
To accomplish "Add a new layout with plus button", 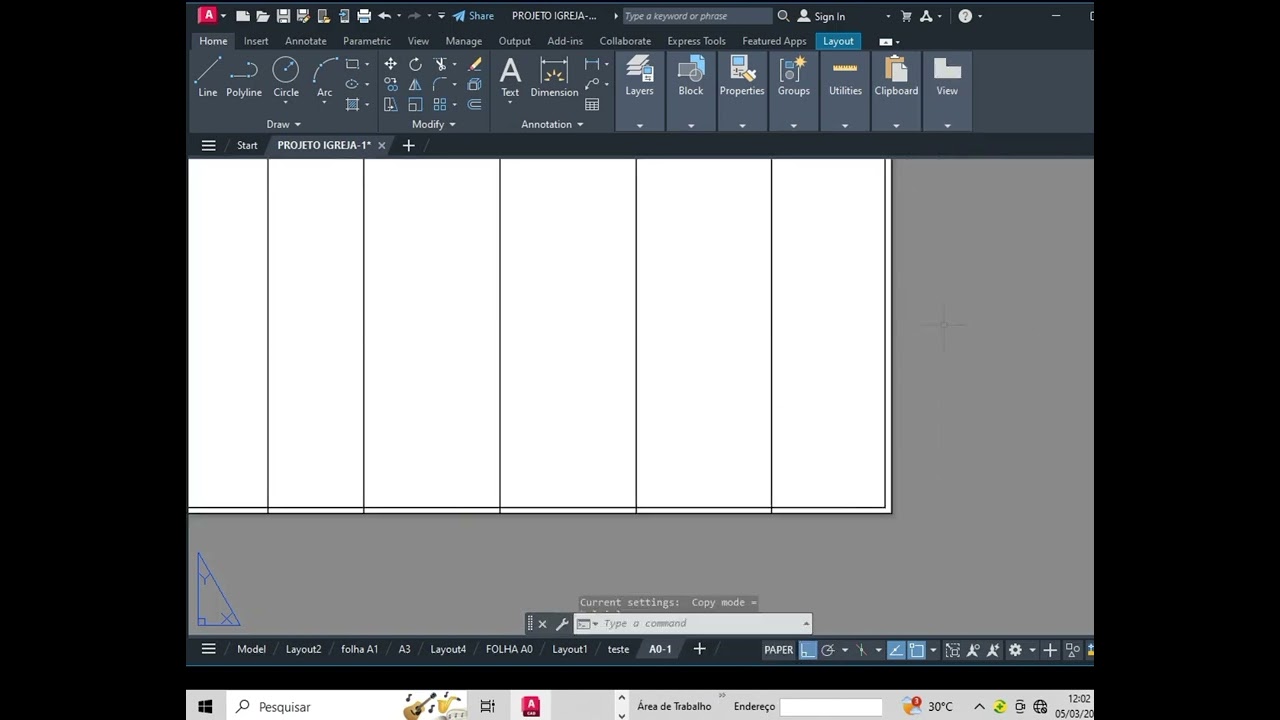I will 699,650.
